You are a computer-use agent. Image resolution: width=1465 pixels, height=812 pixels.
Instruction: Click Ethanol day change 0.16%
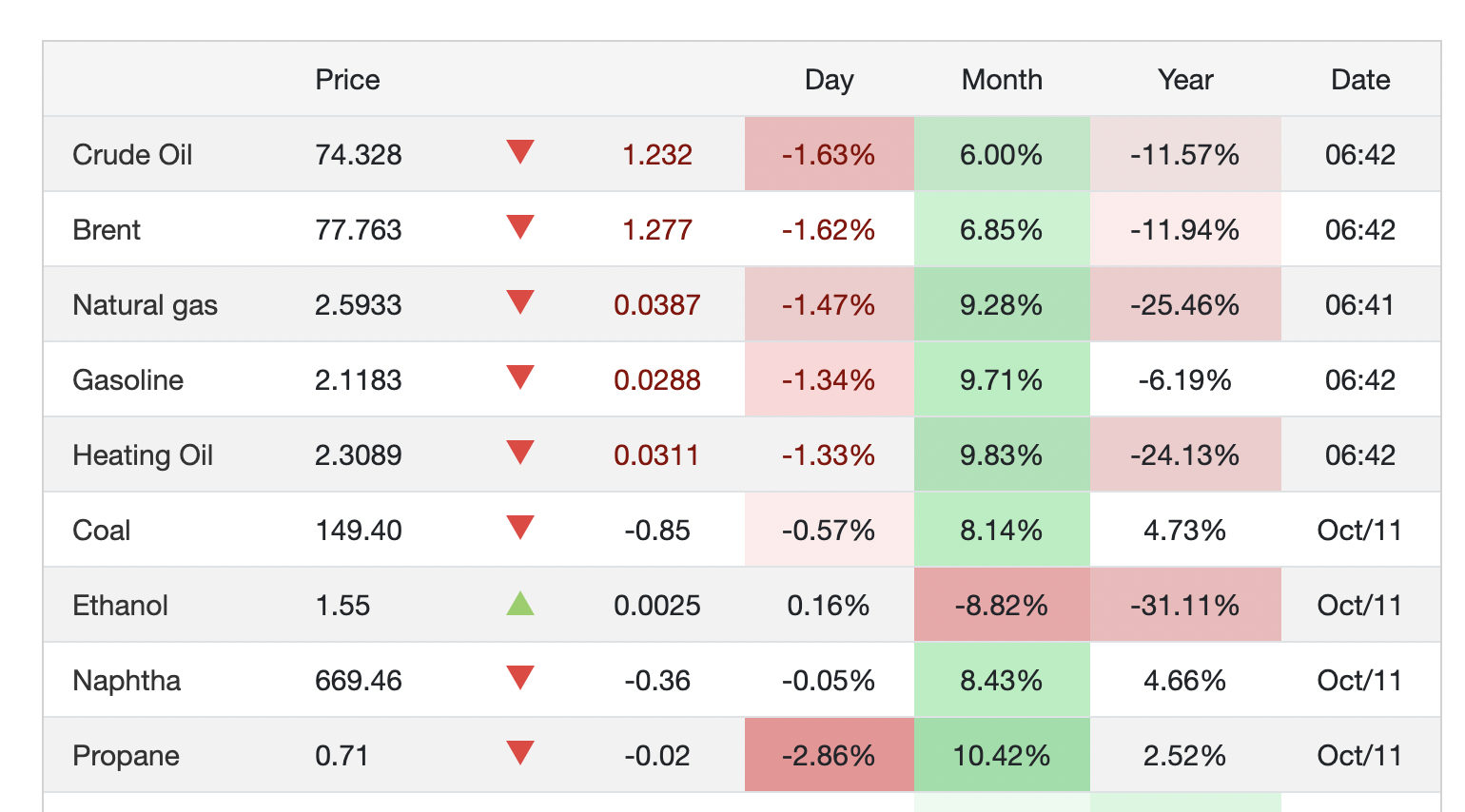829,605
